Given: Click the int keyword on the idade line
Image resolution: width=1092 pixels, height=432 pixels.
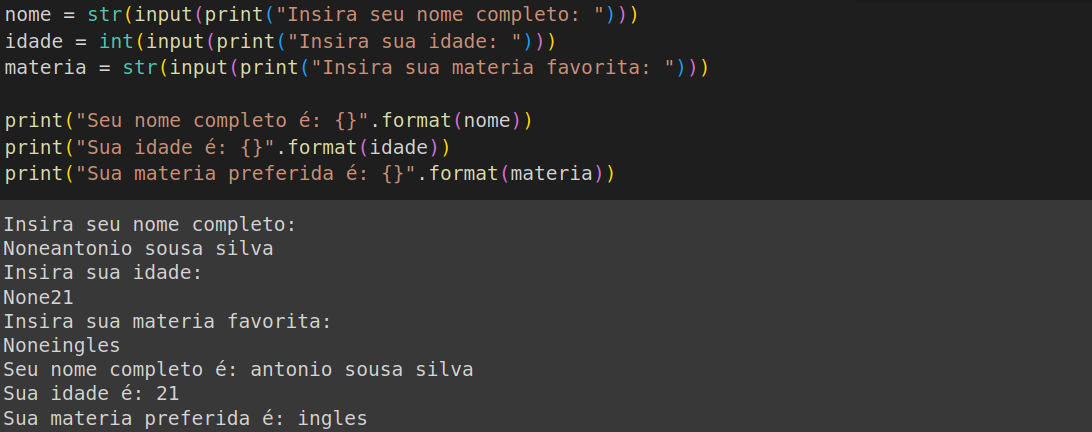Looking at the screenshot, I should coord(117,41).
